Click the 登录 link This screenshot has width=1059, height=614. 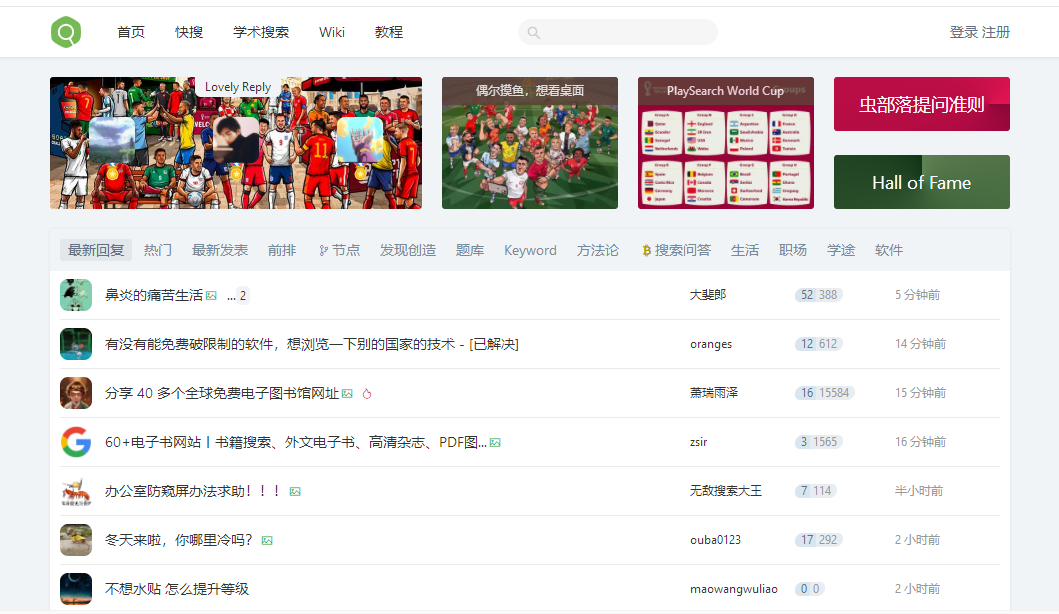click(964, 32)
